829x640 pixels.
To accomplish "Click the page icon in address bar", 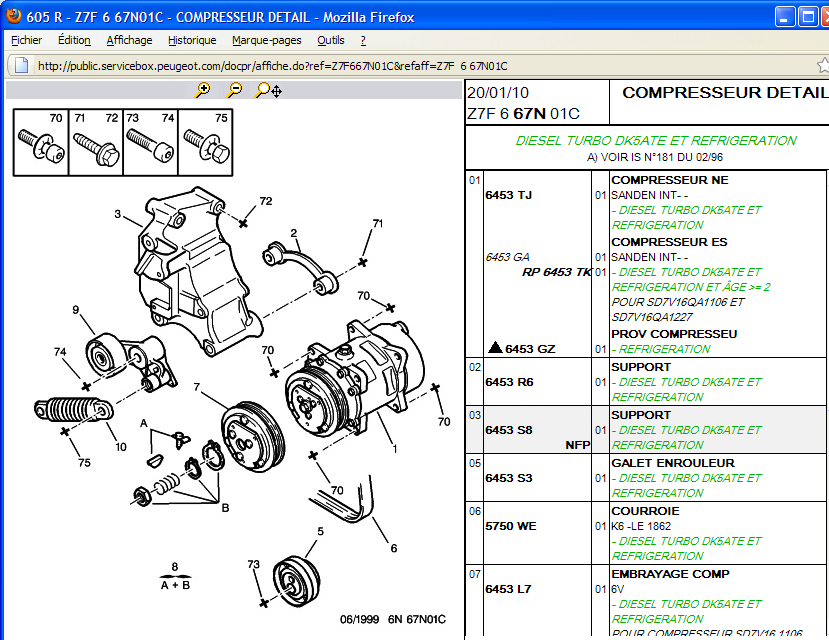I will point(19,65).
